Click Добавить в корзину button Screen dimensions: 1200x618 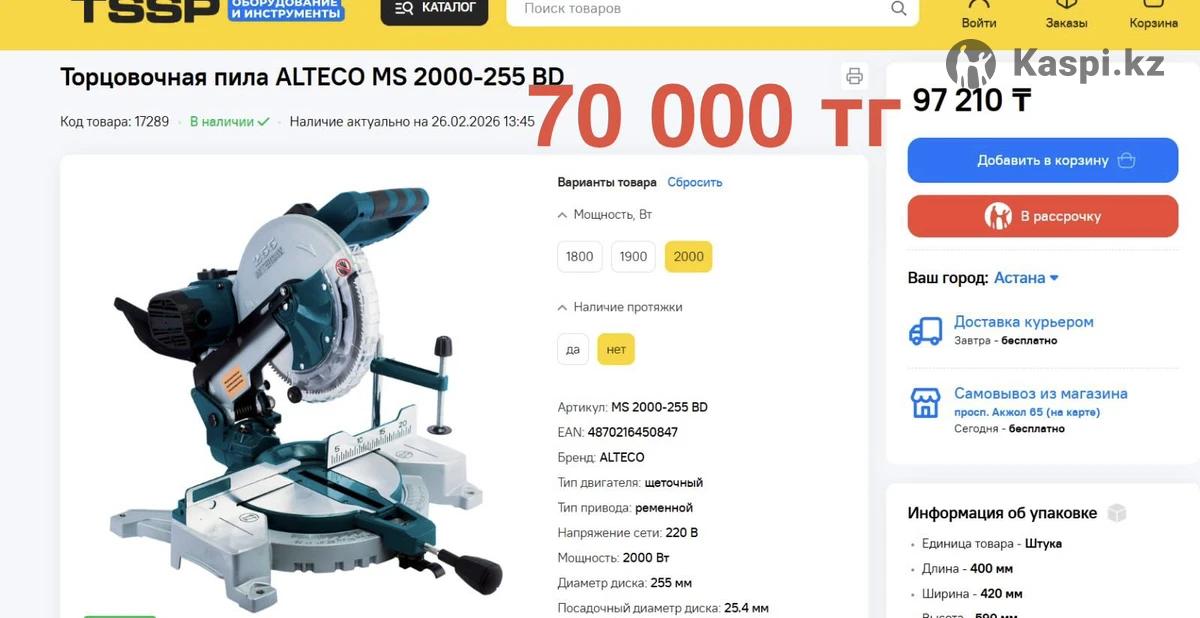(x=1043, y=160)
